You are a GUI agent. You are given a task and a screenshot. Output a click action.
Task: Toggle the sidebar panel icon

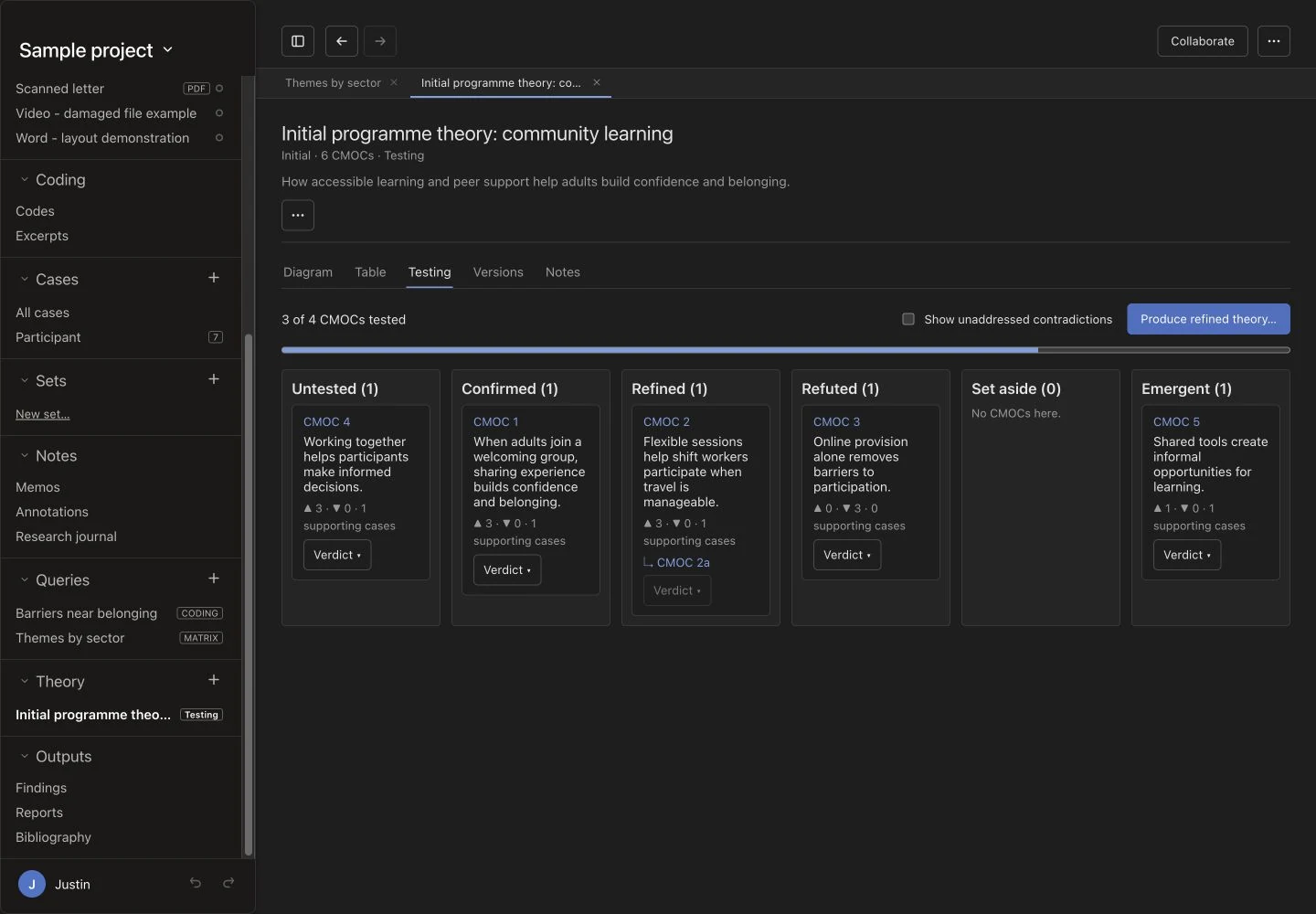click(298, 41)
